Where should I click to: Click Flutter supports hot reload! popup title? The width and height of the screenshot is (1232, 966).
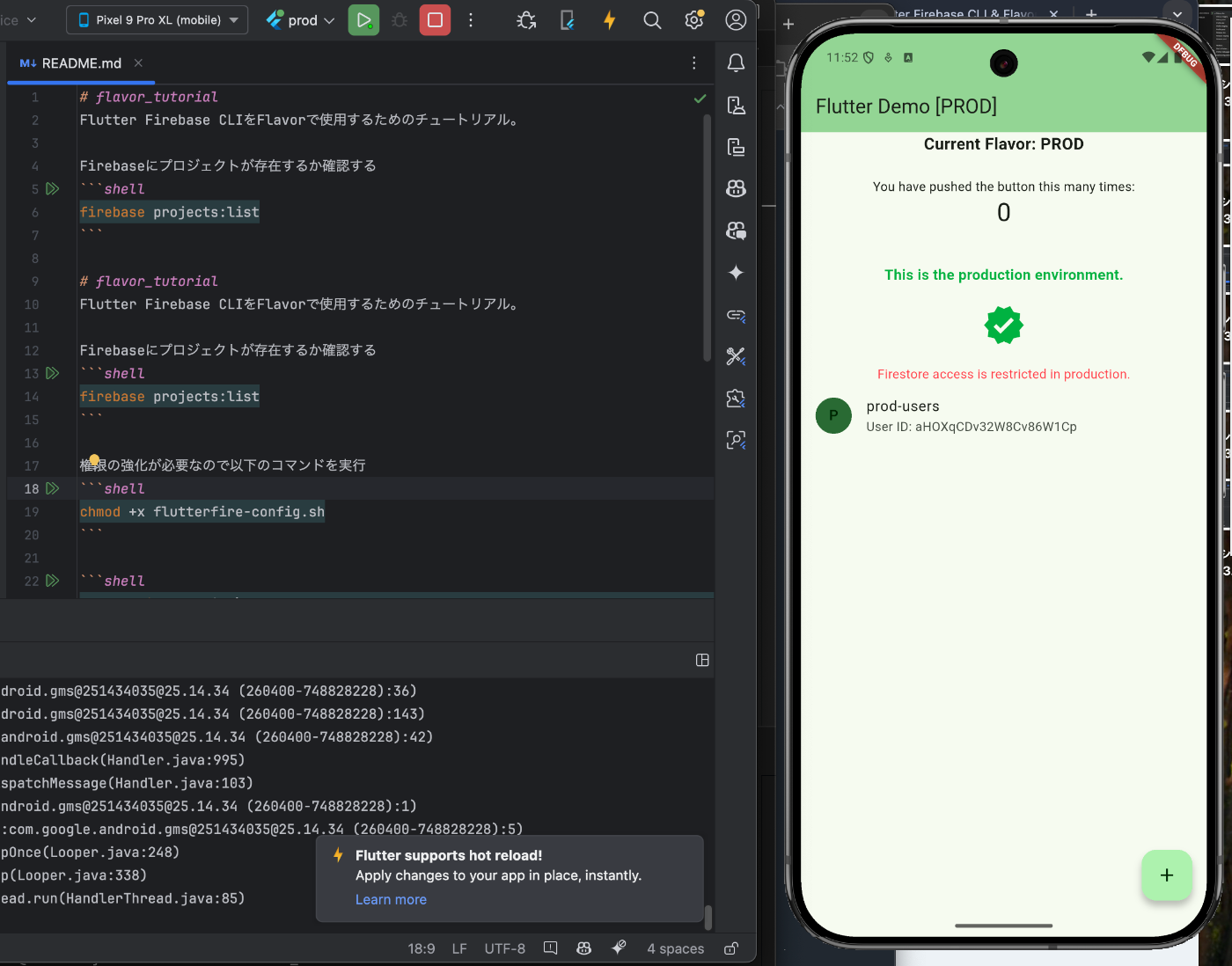point(449,855)
